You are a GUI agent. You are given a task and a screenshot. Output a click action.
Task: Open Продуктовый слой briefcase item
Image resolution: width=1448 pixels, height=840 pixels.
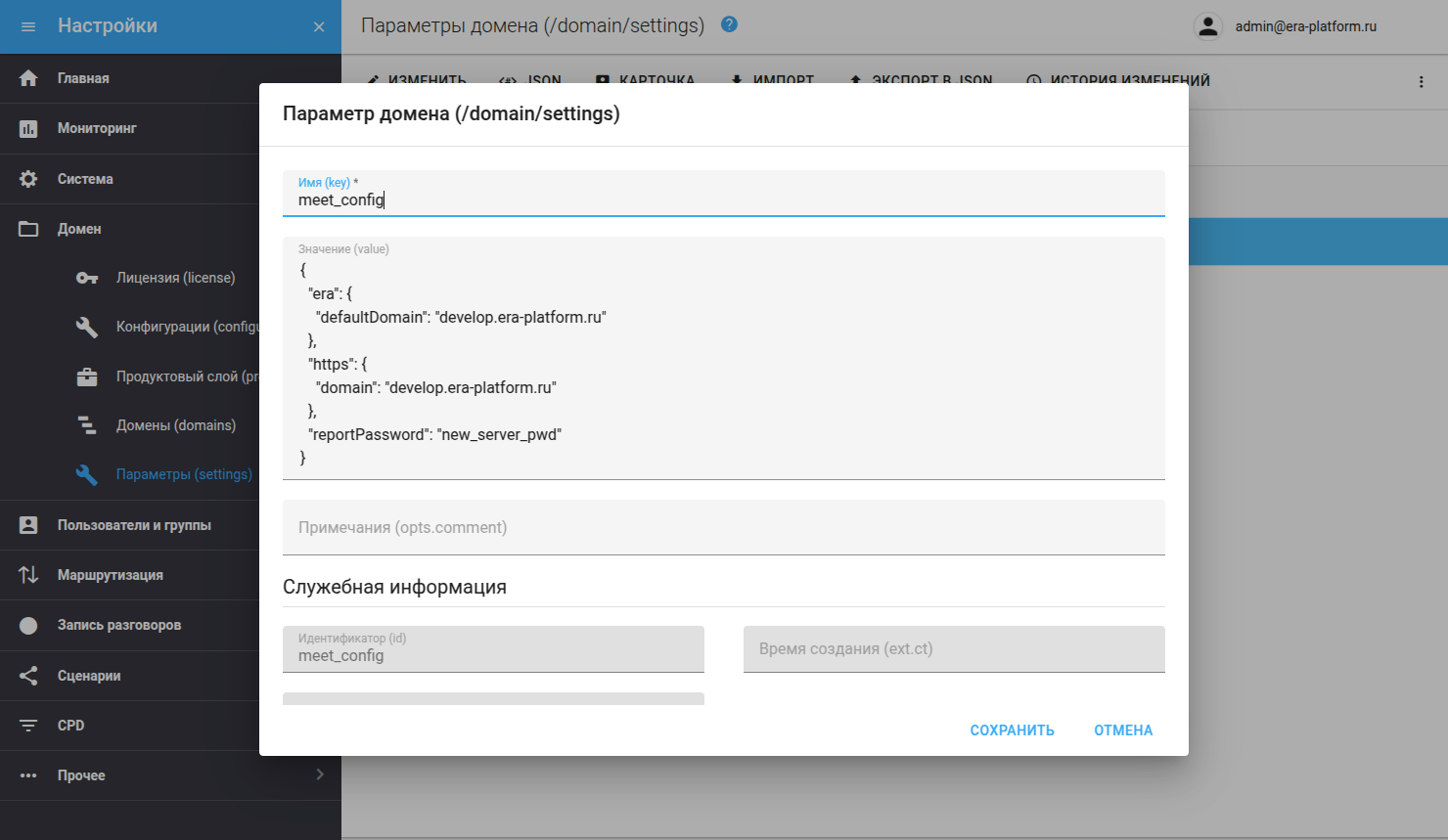click(87, 376)
